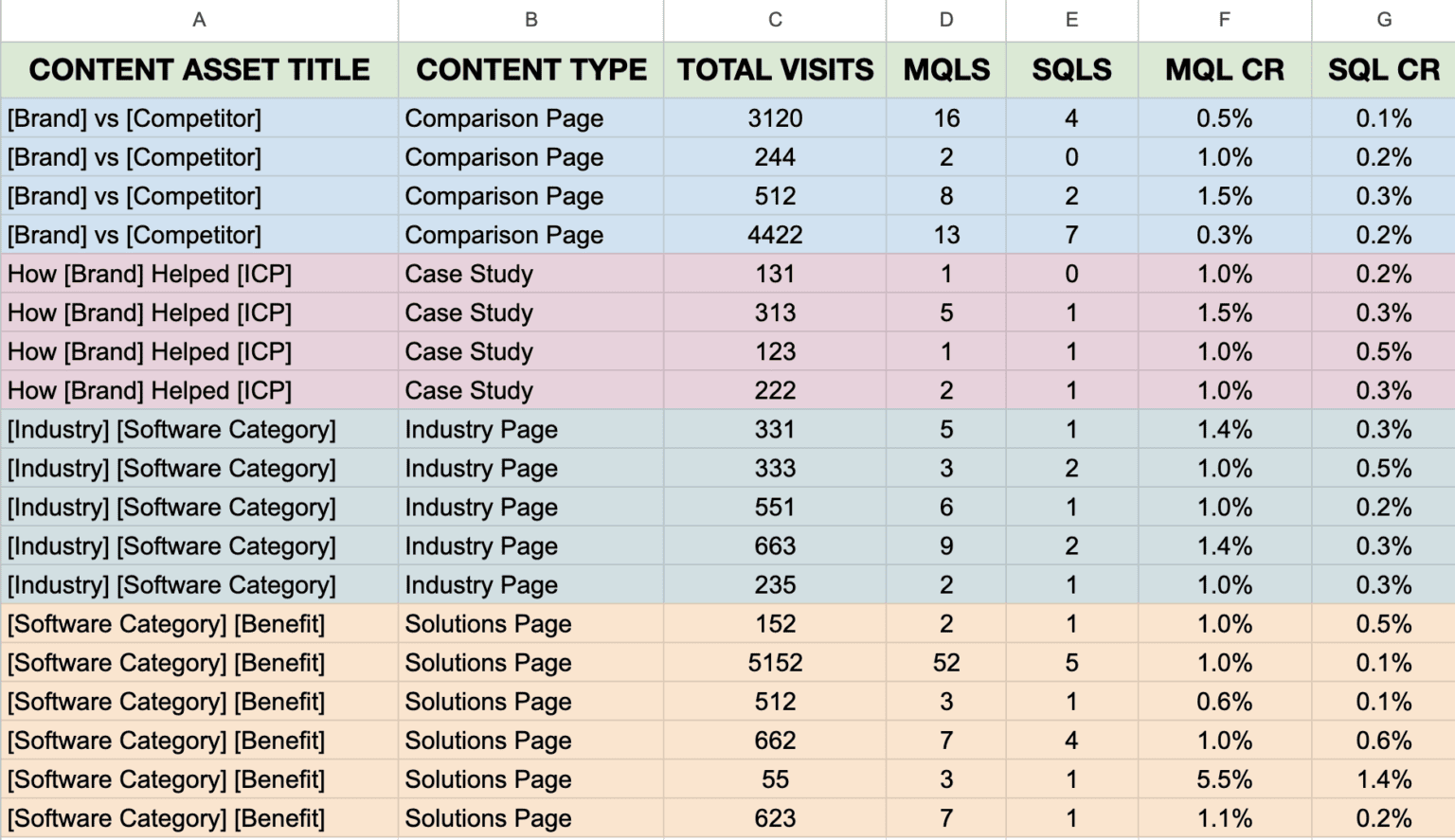Select column B header
1455x840 pixels.
(x=531, y=20)
